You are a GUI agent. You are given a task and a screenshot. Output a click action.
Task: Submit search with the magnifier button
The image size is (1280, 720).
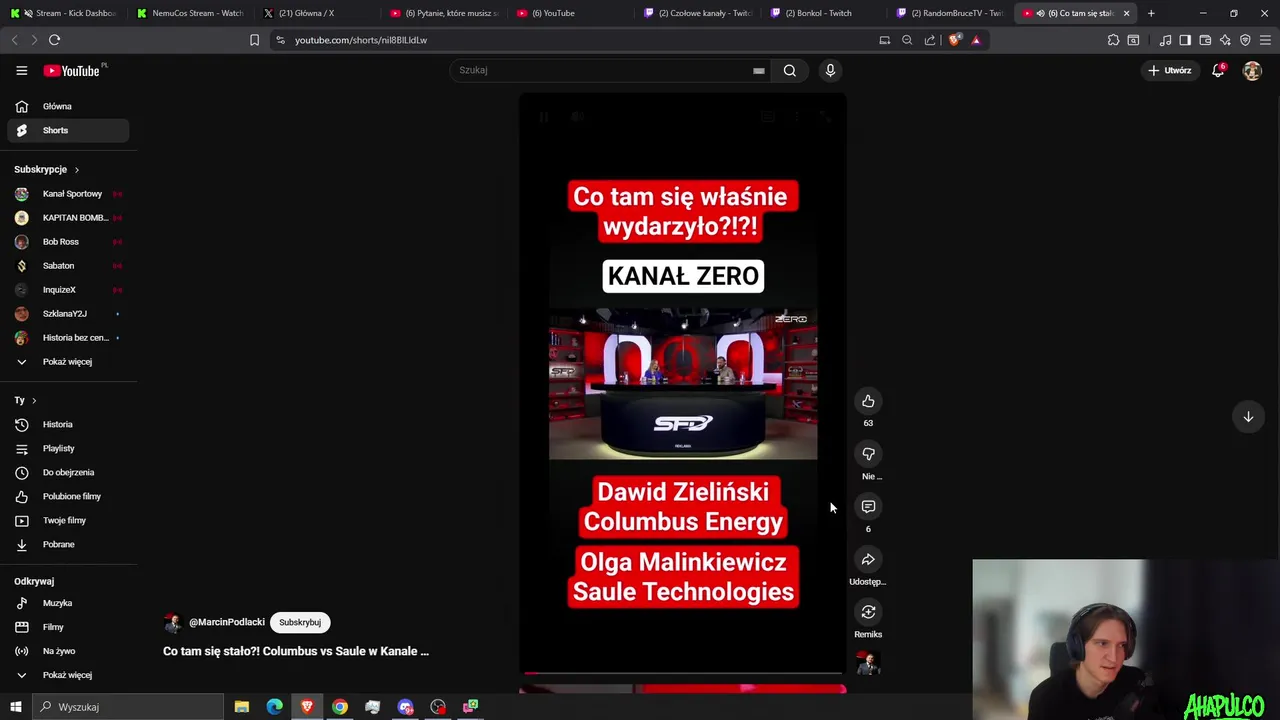click(790, 70)
